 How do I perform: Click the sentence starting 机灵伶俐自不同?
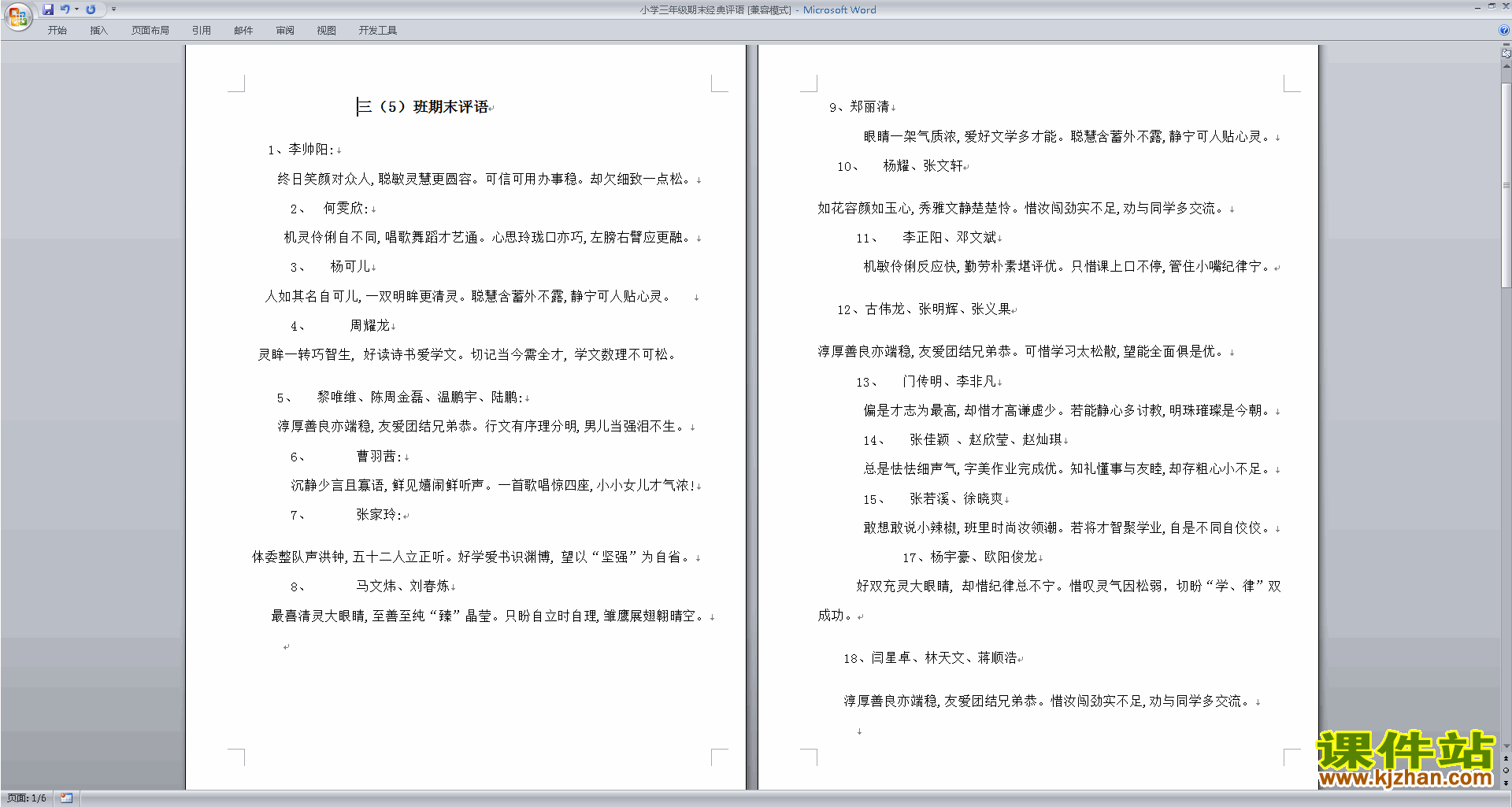point(489,238)
